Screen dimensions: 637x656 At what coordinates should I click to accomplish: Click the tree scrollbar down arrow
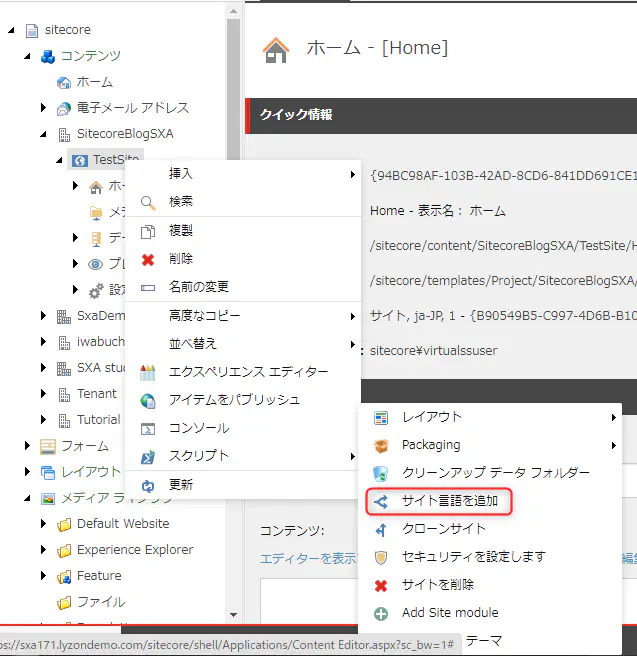[x=233, y=615]
